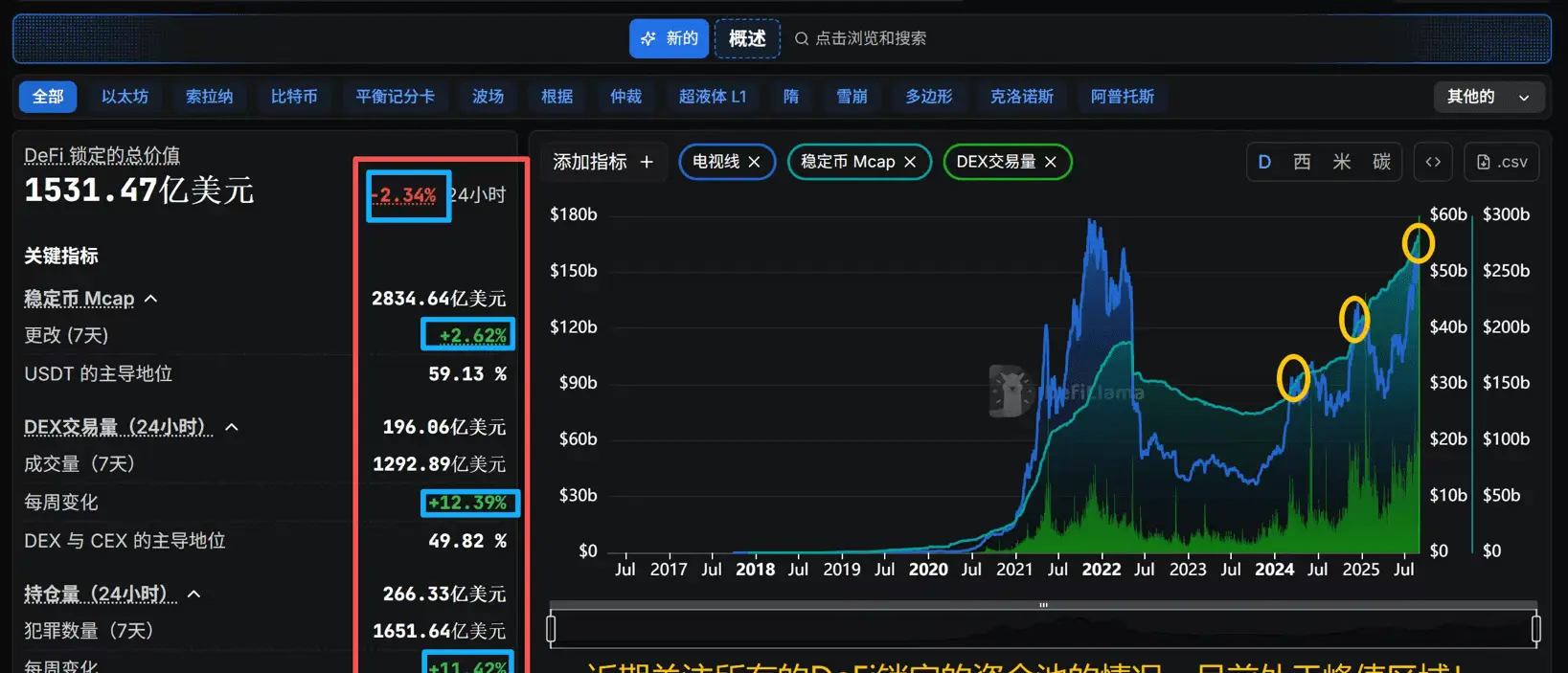Switch to the 多边形 chain tab
This screenshot has height=673, width=1568.
[x=929, y=97]
